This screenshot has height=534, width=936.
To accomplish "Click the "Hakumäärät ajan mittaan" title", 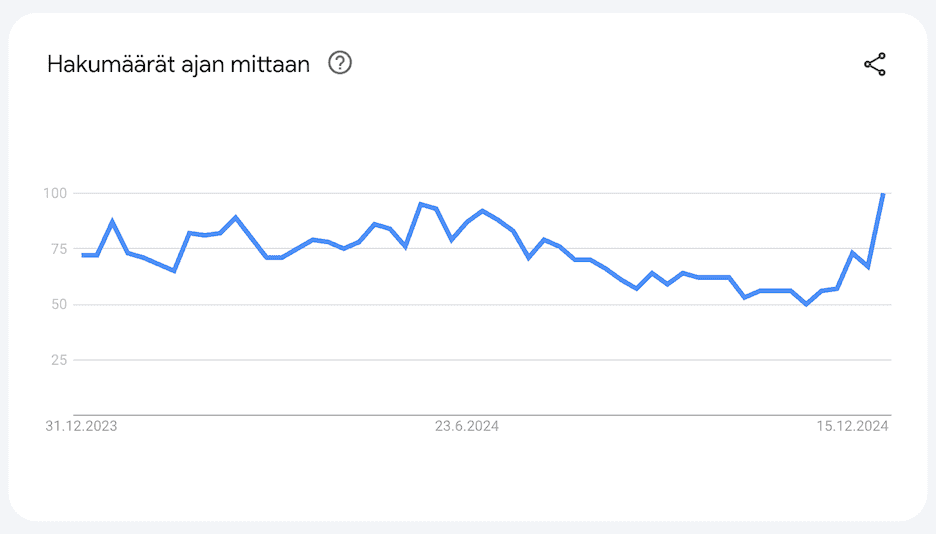I will pos(178,64).
